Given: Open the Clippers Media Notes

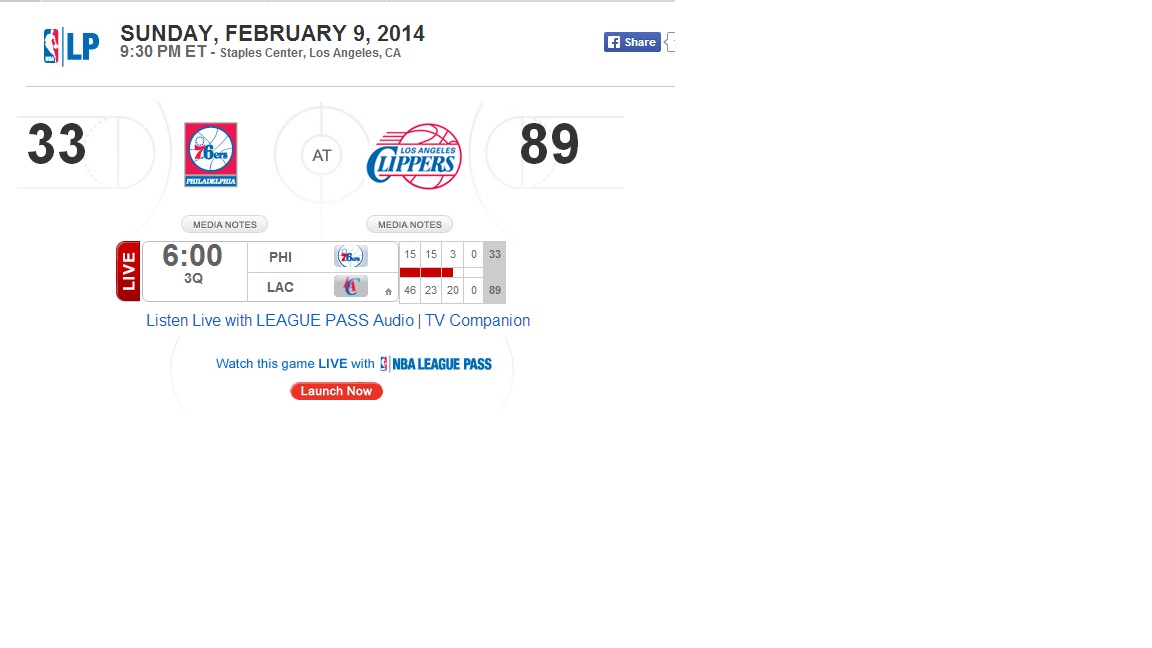Looking at the screenshot, I should tap(410, 224).
